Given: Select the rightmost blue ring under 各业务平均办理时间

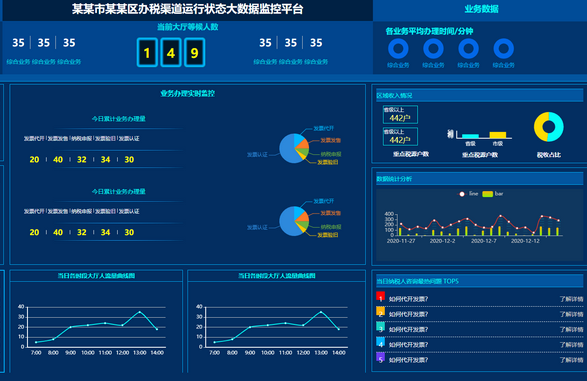Looking at the screenshot, I should (504, 49).
